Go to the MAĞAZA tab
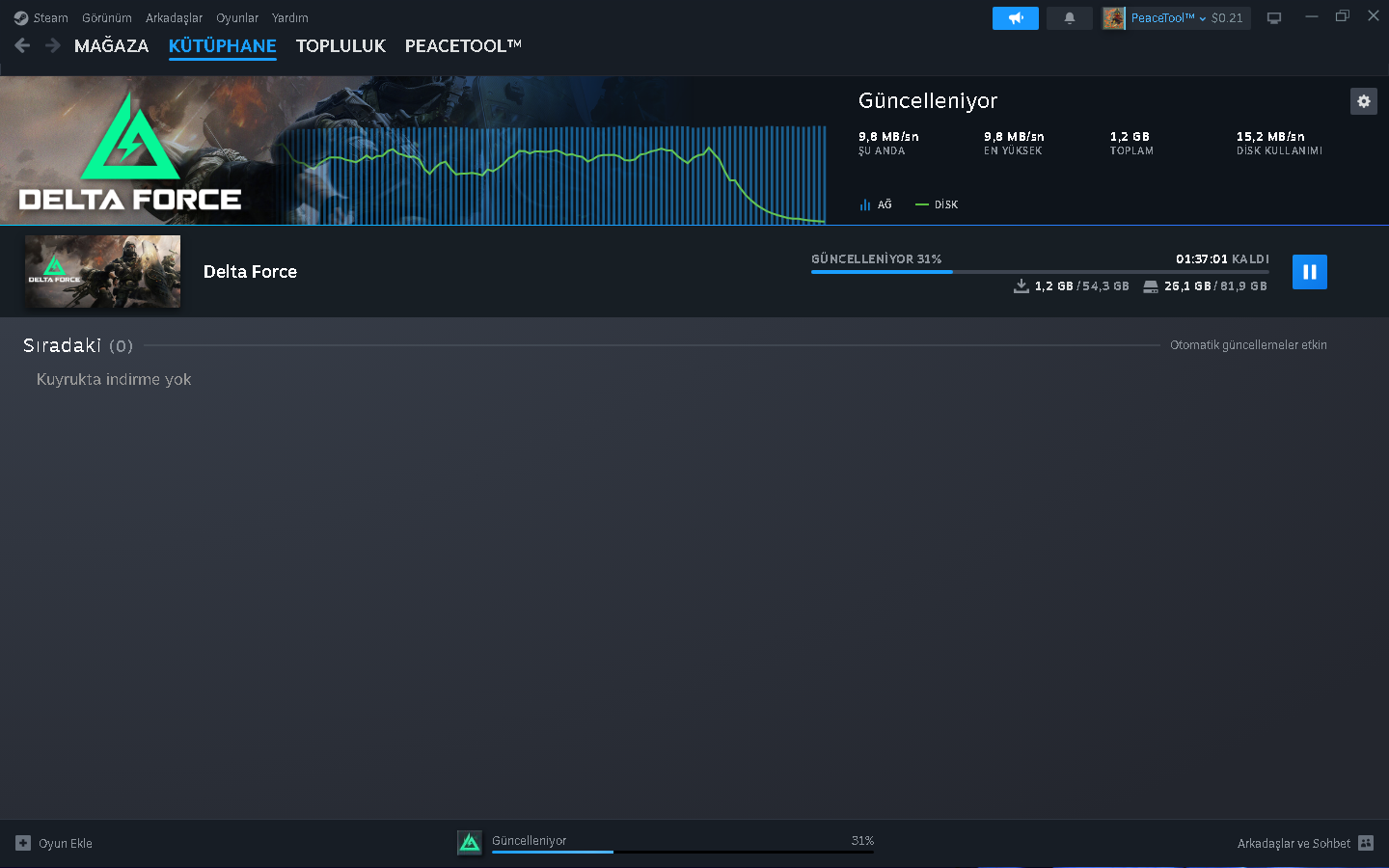 112,46
